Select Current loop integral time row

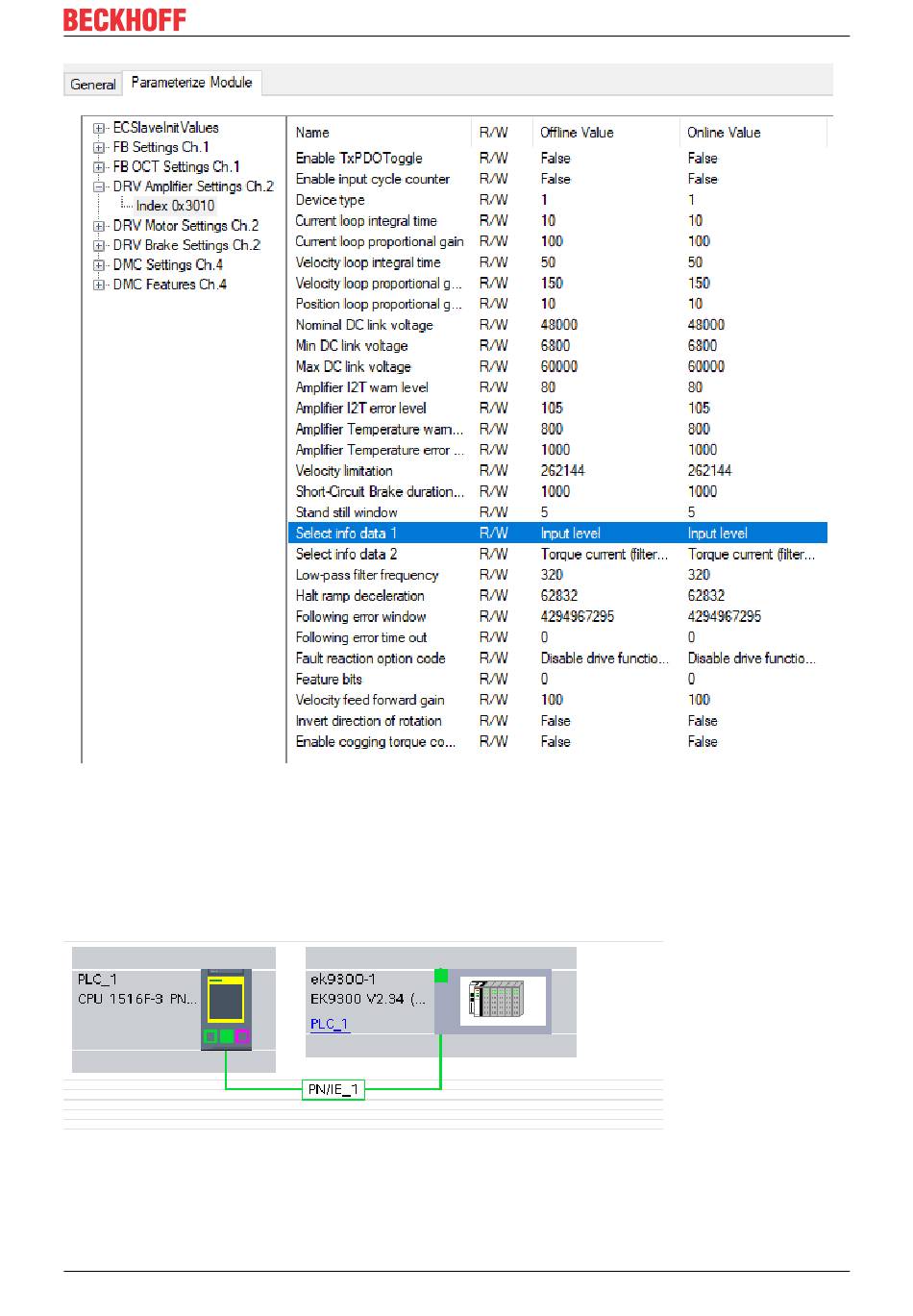pos(557,221)
